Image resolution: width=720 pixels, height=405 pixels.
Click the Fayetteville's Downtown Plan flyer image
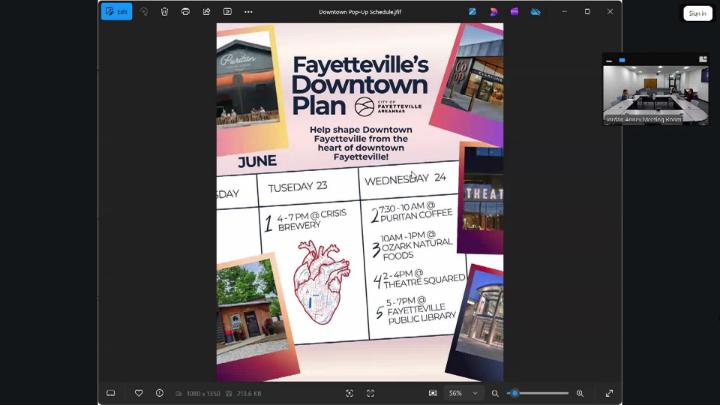click(x=360, y=202)
